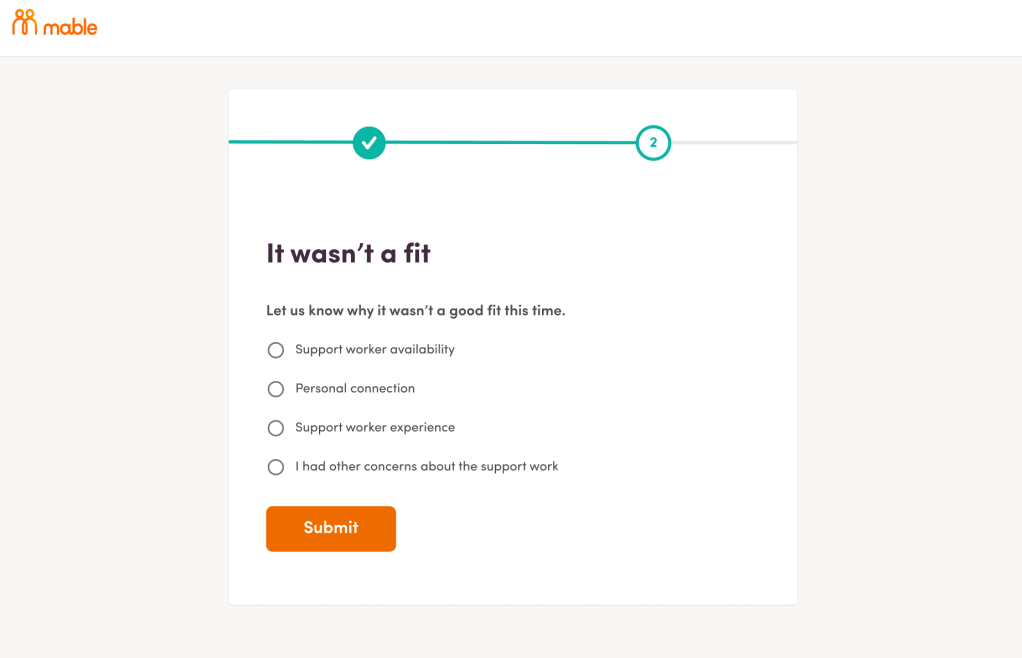Click the "It wasn't a fit" heading
Viewport: 1022px width, 658px height.
coord(348,254)
